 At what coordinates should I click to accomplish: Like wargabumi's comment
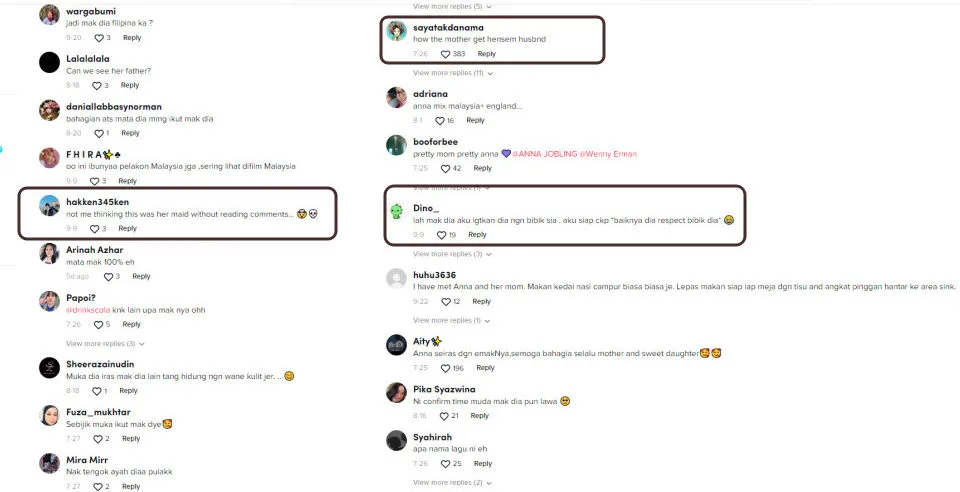[99, 38]
